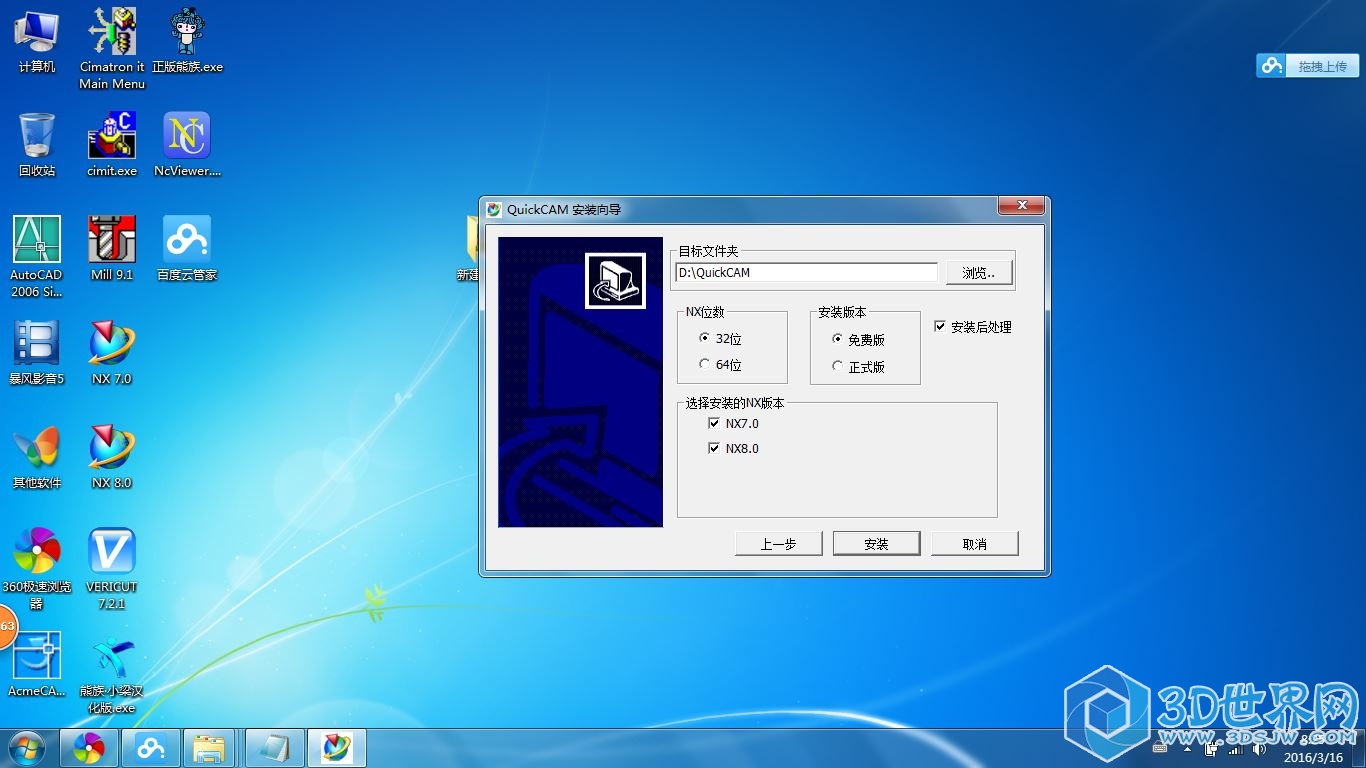This screenshot has height=768, width=1366.
Task: Select the 360极速浏览器 desktop icon
Action: (37, 568)
